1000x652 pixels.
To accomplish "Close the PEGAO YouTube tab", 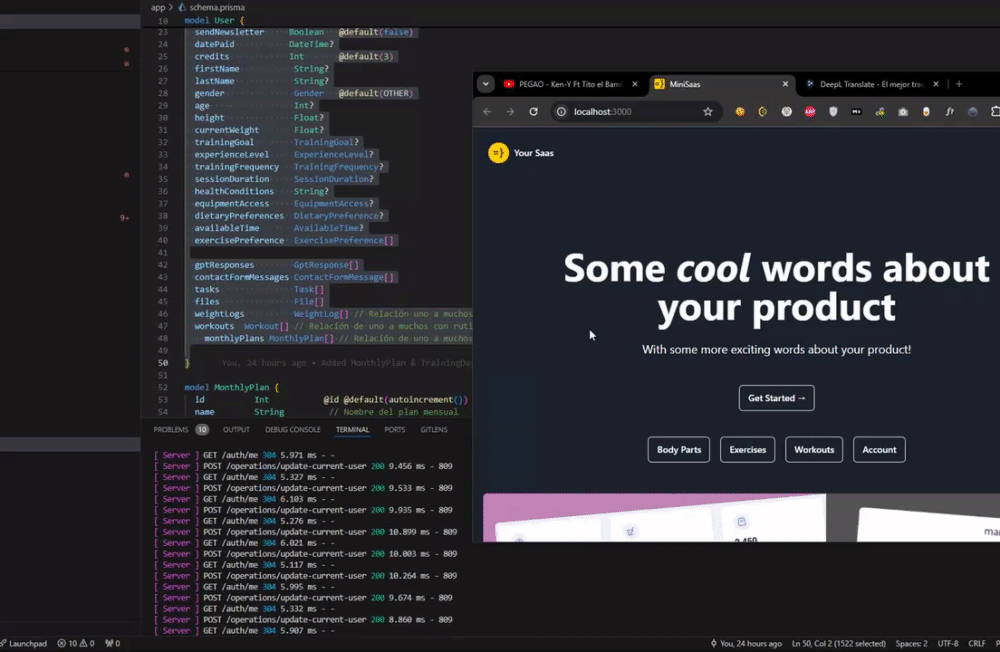I will tap(635, 84).
